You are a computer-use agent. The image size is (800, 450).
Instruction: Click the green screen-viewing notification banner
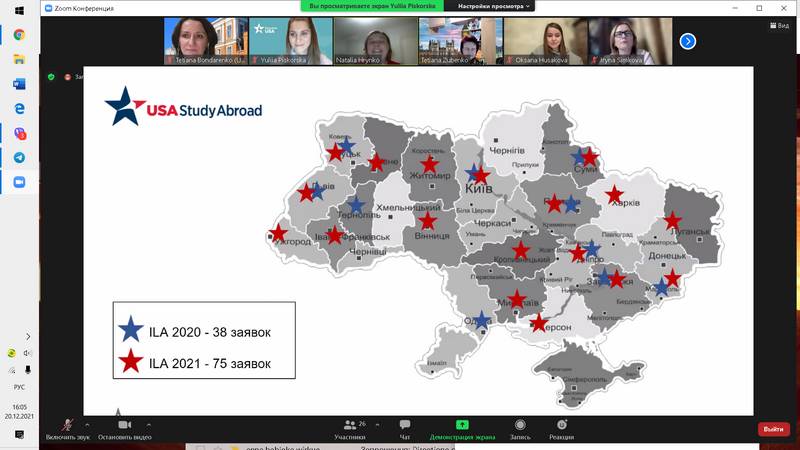[372, 6]
